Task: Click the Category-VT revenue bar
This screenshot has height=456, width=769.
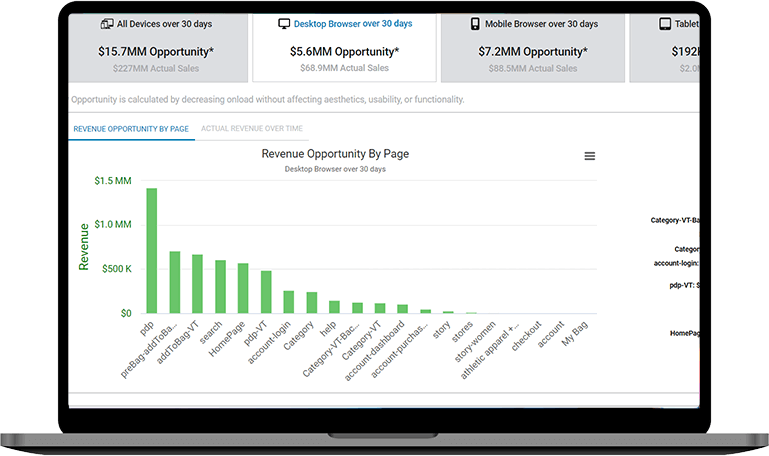Action: pyautogui.click(x=380, y=308)
